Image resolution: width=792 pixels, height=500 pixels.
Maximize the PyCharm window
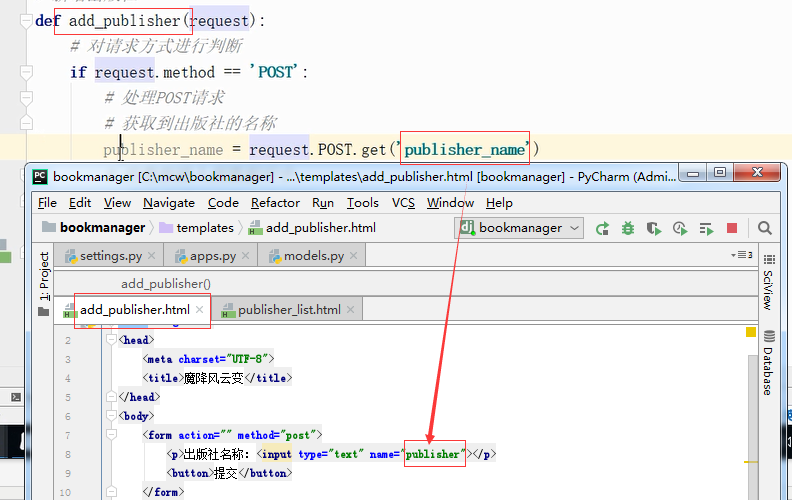pyautogui.click(x=720, y=173)
